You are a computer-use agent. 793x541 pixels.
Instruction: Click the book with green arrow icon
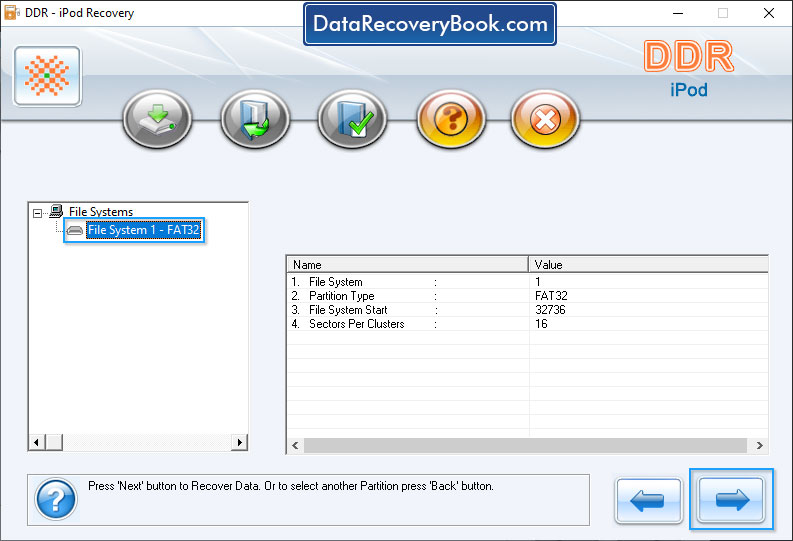pos(255,119)
